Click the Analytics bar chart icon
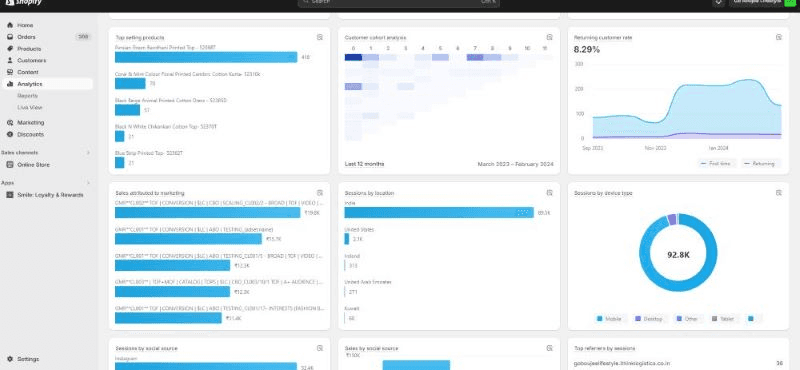The width and height of the screenshot is (800, 370). click(10, 84)
